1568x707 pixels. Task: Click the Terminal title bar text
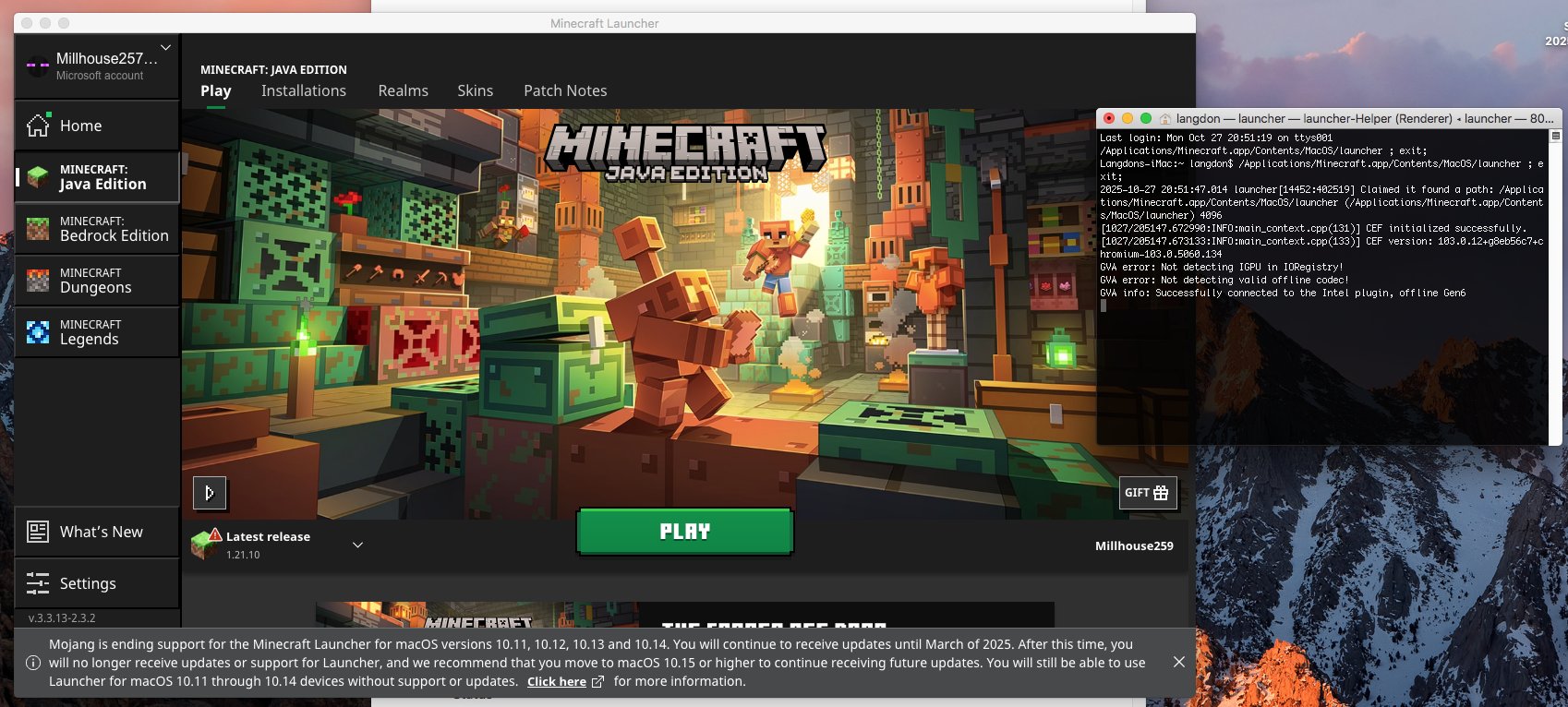pyautogui.click(x=1365, y=118)
